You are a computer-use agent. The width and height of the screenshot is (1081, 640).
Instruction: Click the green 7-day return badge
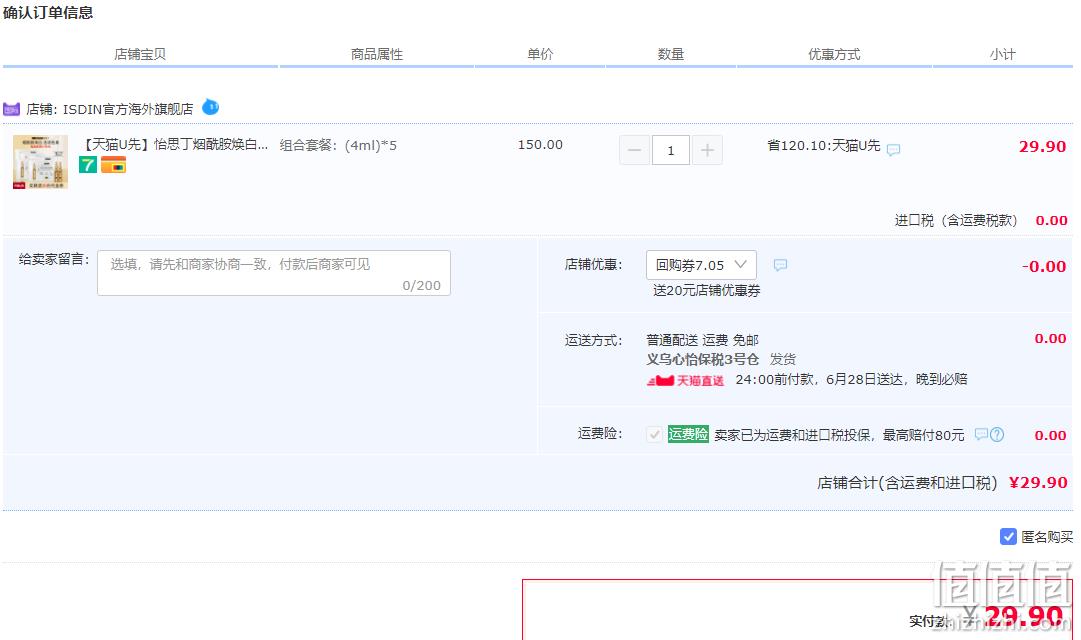click(88, 165)
